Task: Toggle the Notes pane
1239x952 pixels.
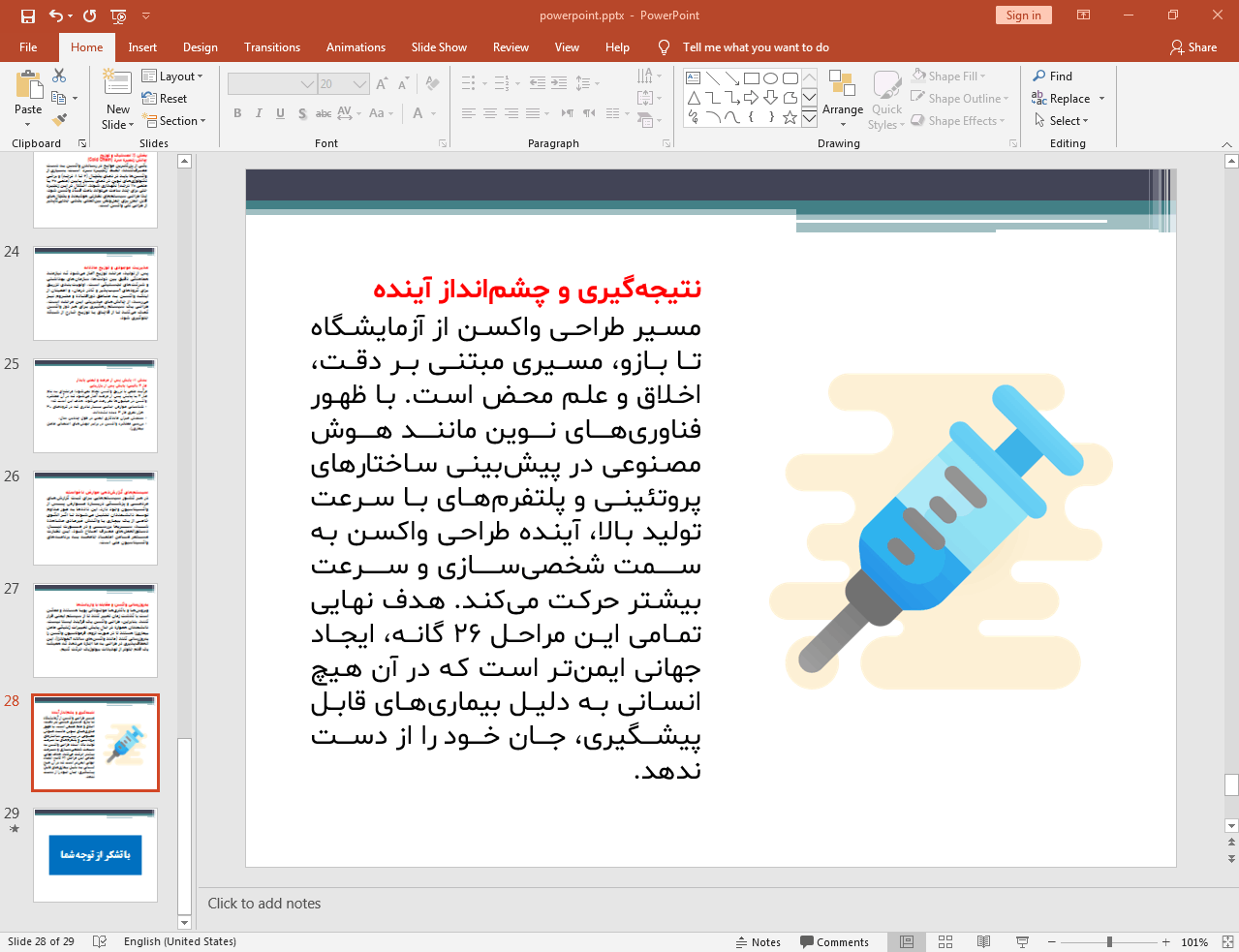Action: tap(759, 941)
